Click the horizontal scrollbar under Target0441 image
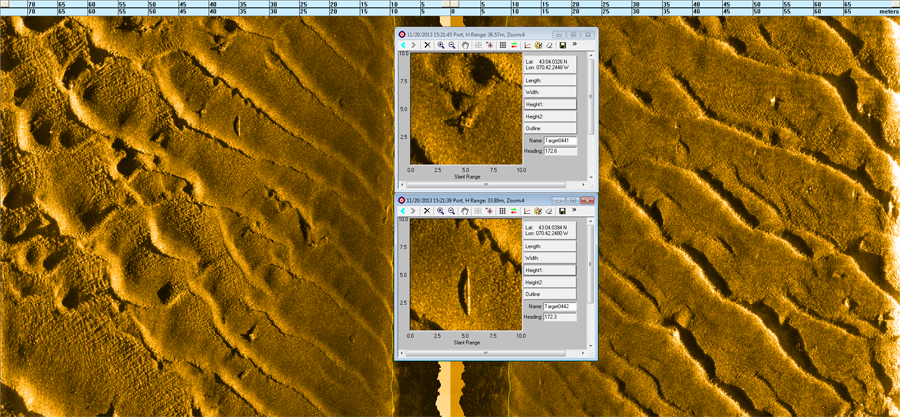The image size is (900, 417). click(486, 185)
